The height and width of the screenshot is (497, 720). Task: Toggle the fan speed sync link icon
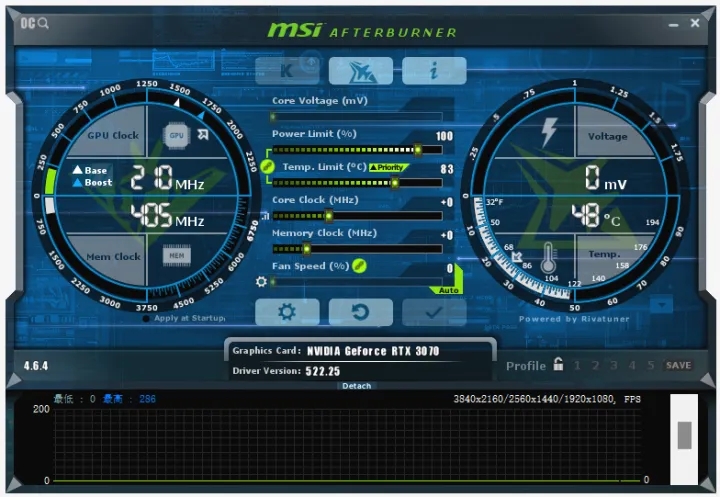(x=359, y=265)
